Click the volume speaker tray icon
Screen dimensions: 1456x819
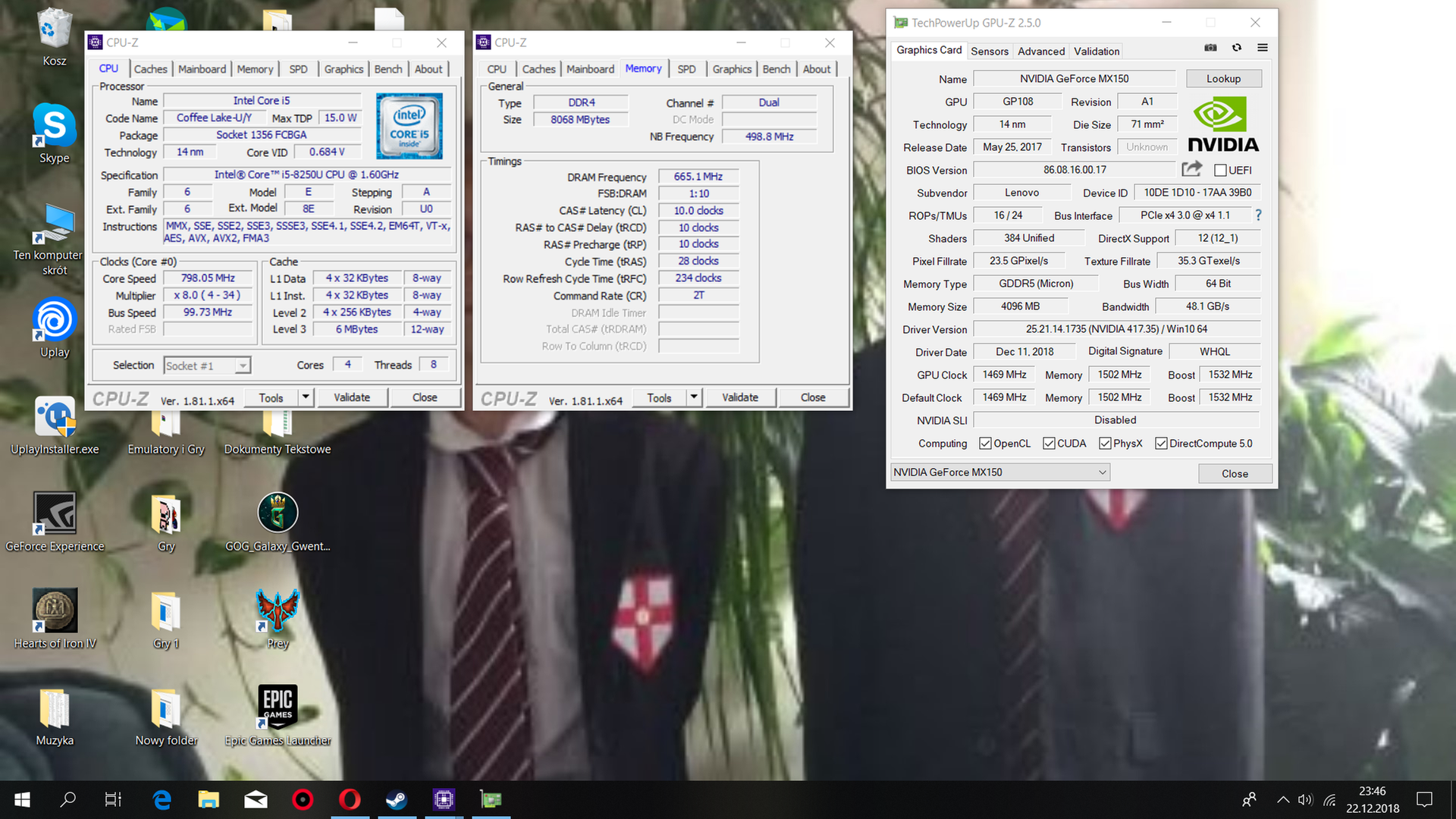pos(1305,799)
